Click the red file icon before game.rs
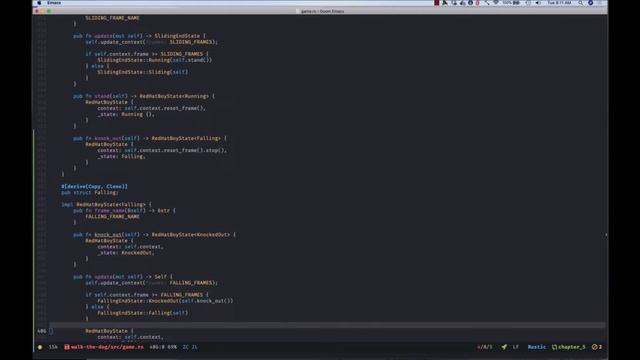The height and width of the screenshot is (360, 640). [x=67, y=347]
